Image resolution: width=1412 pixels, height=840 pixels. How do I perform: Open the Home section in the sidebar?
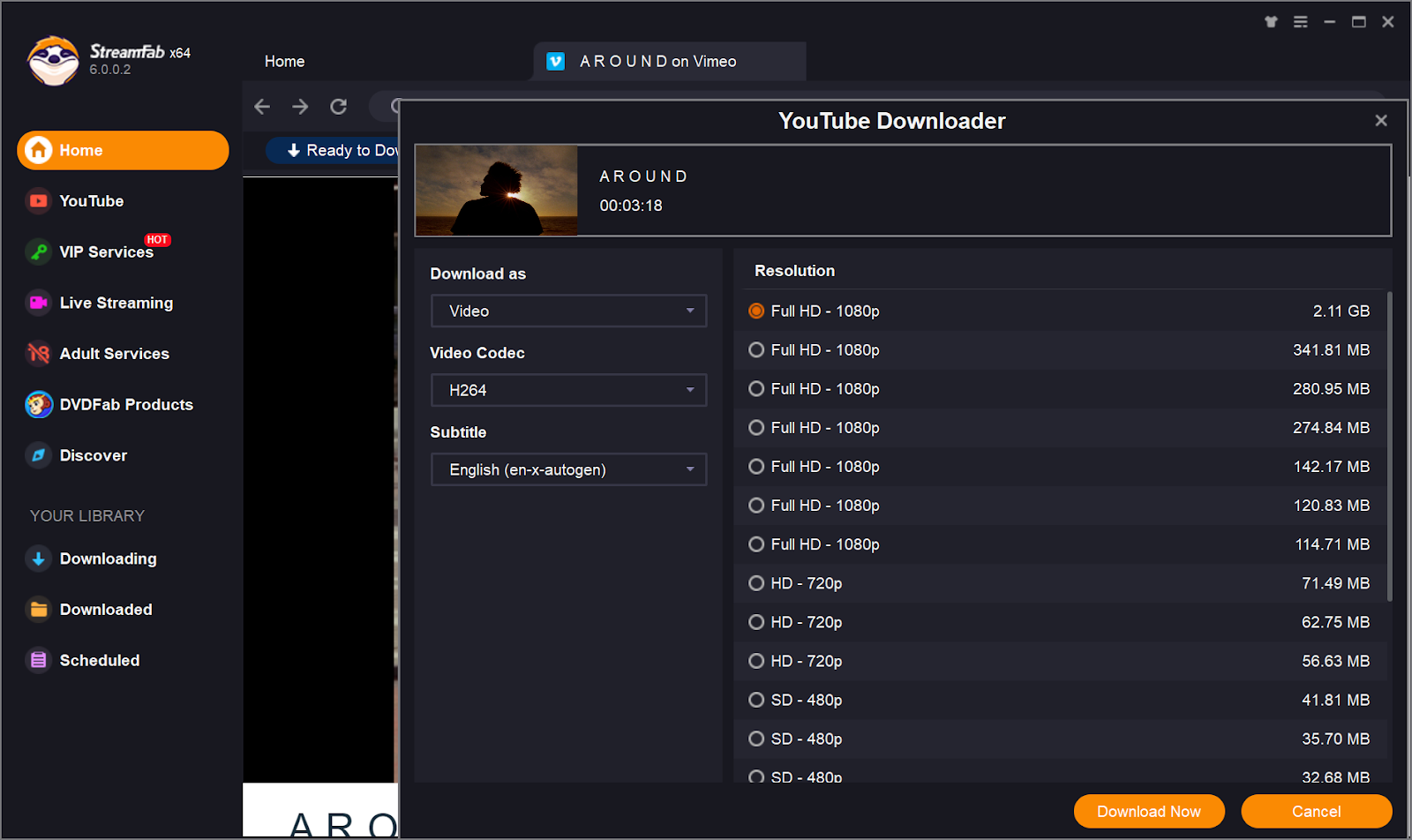coord(123,150)
